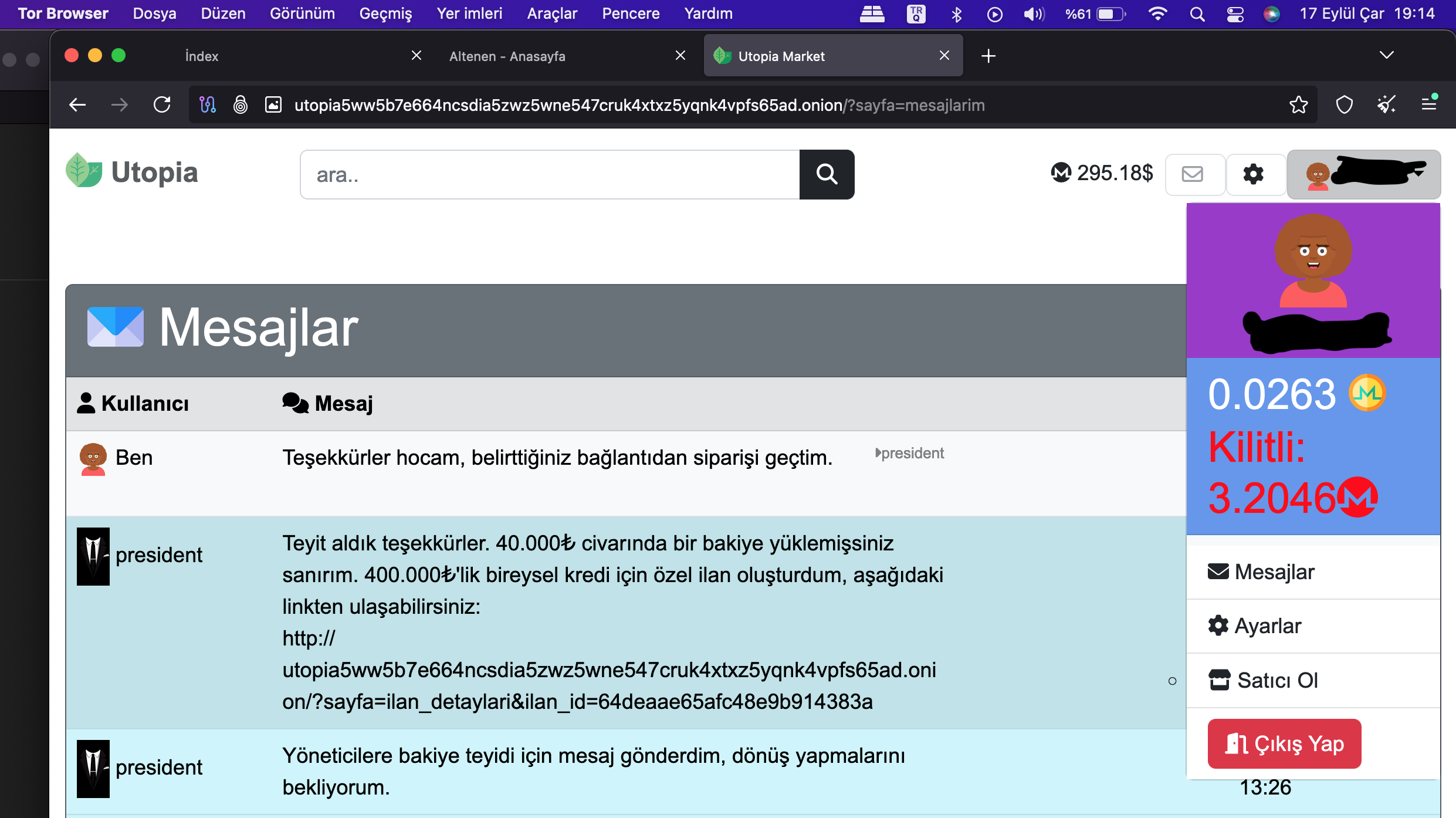Open the Geçmiş menu in menu bar
The image size is (1456, 818).
(385, 13)
